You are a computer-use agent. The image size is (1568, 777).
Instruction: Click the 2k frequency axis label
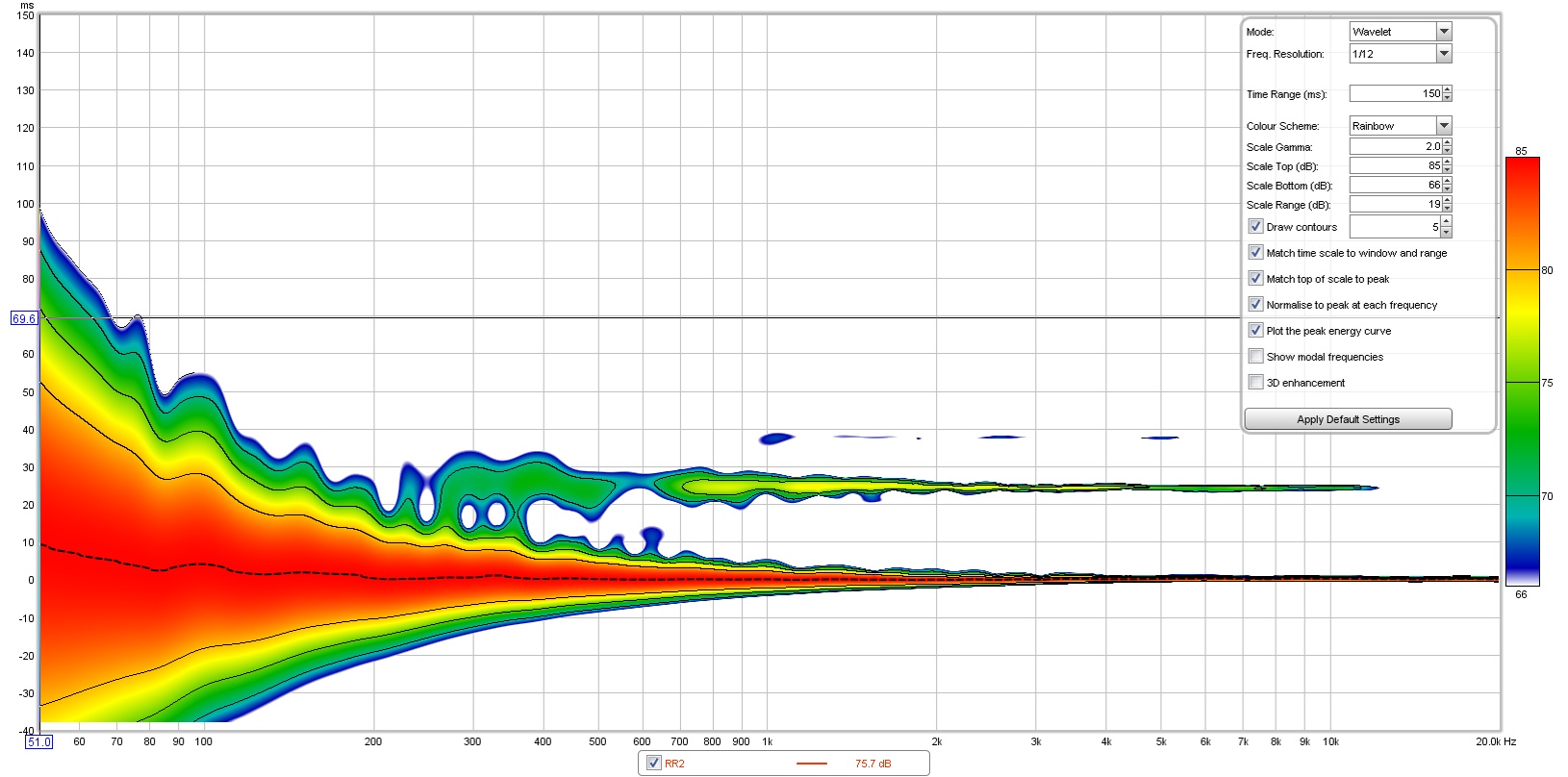(x=937, y=741)
